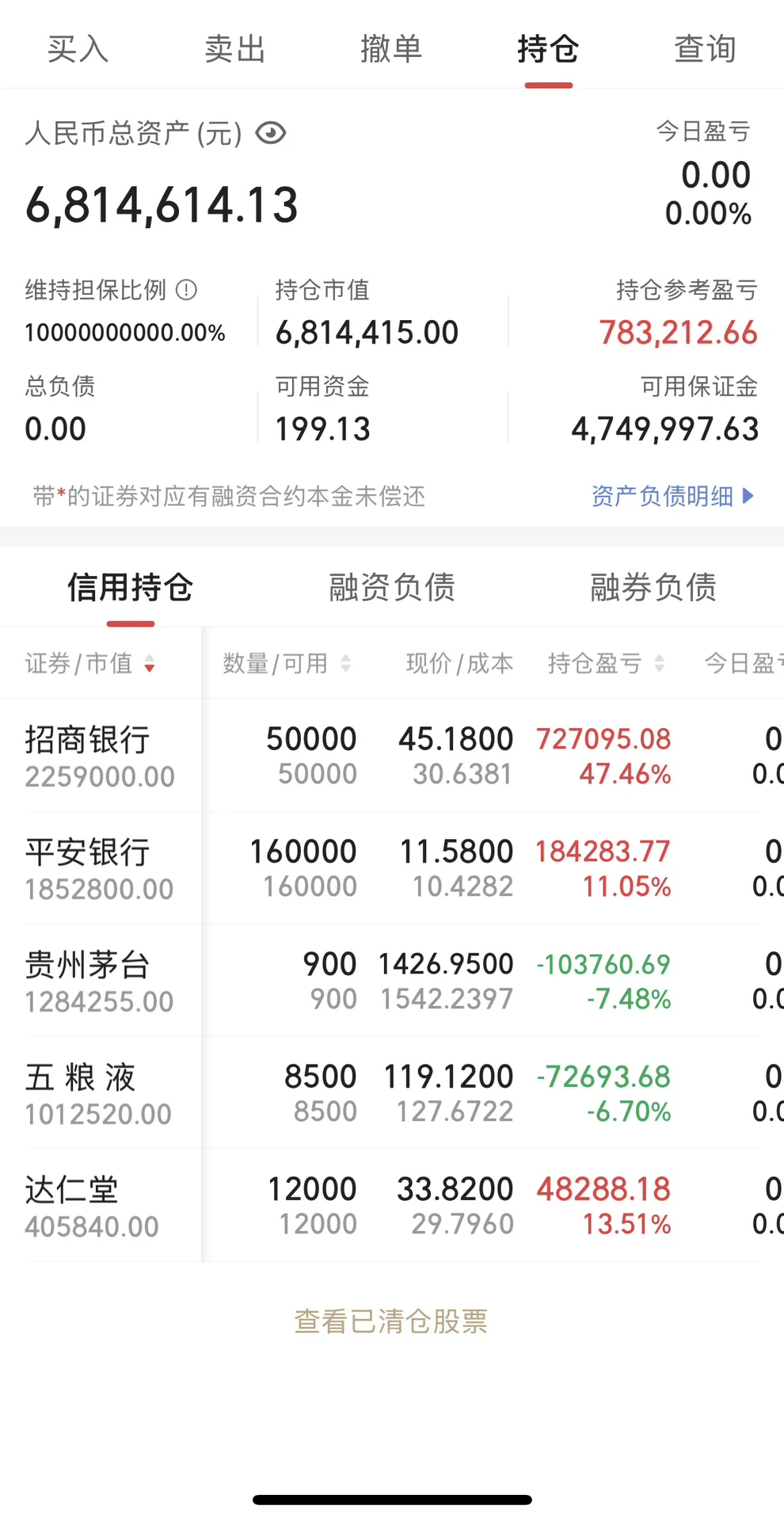Tap 招商银行 profit 727095.08
The width and height of the screenshot is (784, 1521).
[x=603, y=739]
